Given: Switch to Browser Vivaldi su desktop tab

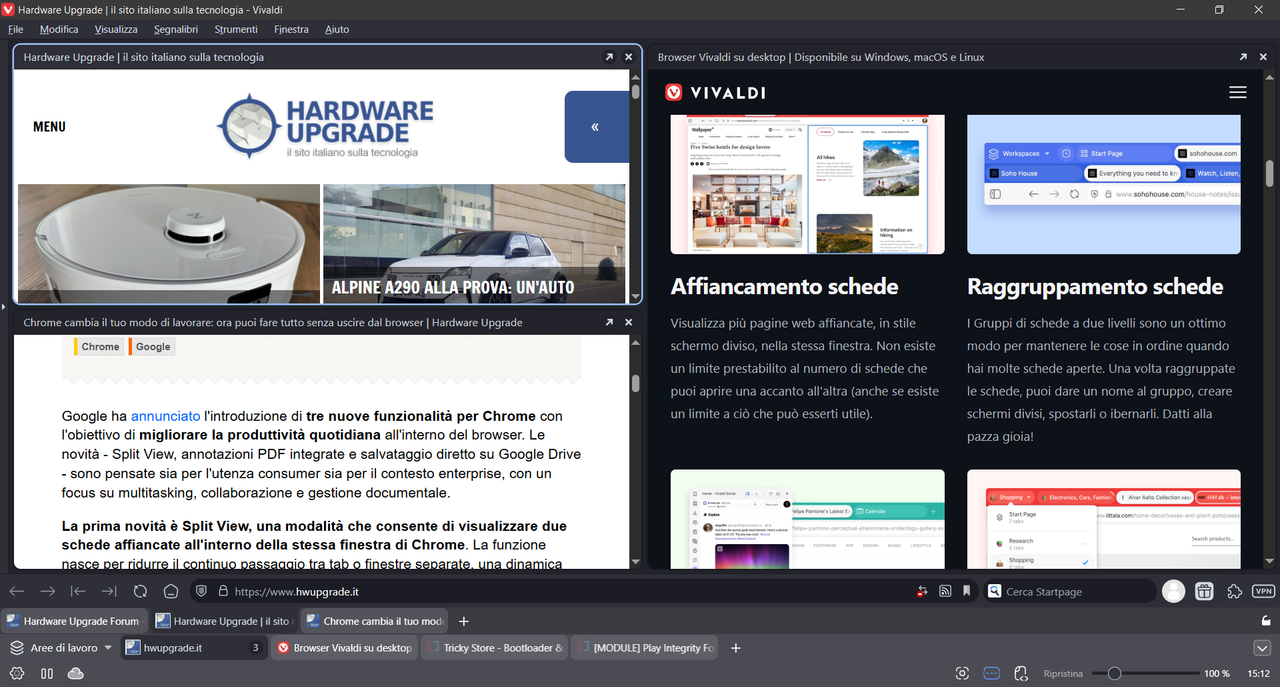Looking at the screenshot, I should 345,648.
